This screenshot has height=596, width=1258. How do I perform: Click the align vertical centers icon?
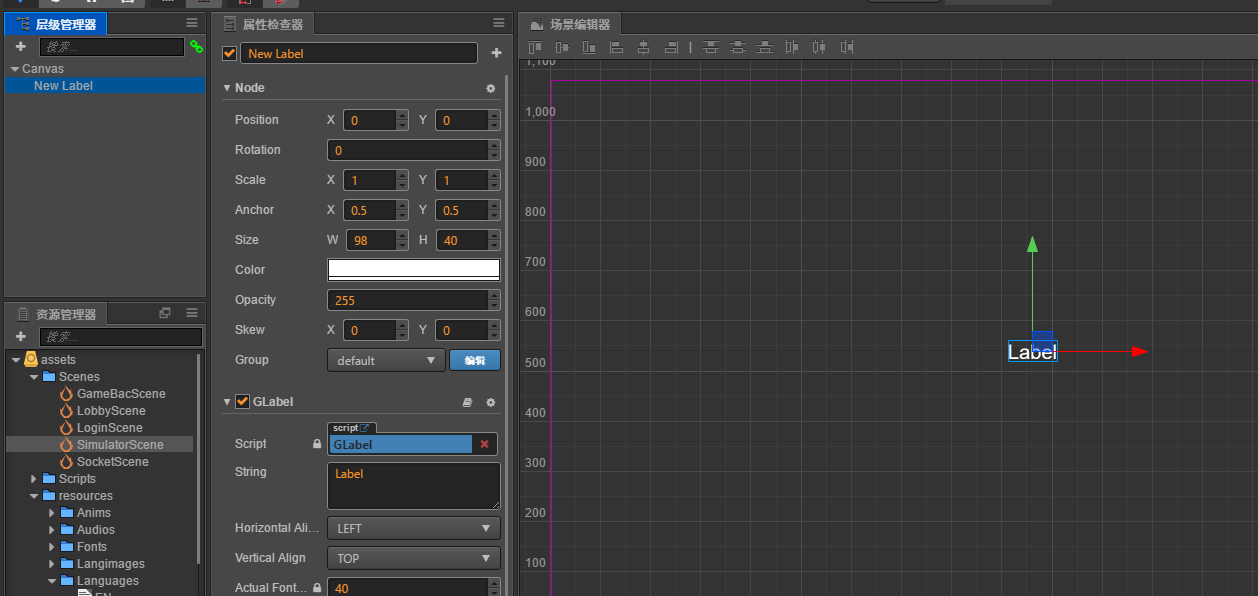click(562, 47)
